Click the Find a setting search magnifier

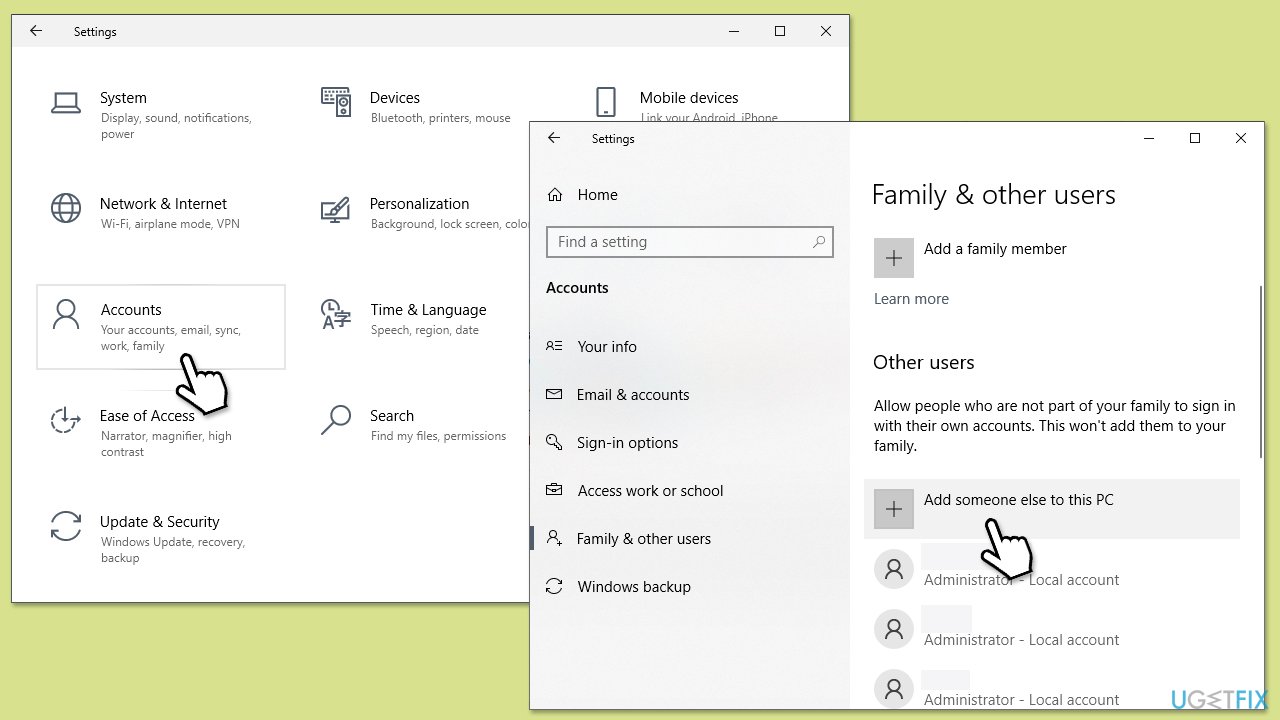[819, 242]
